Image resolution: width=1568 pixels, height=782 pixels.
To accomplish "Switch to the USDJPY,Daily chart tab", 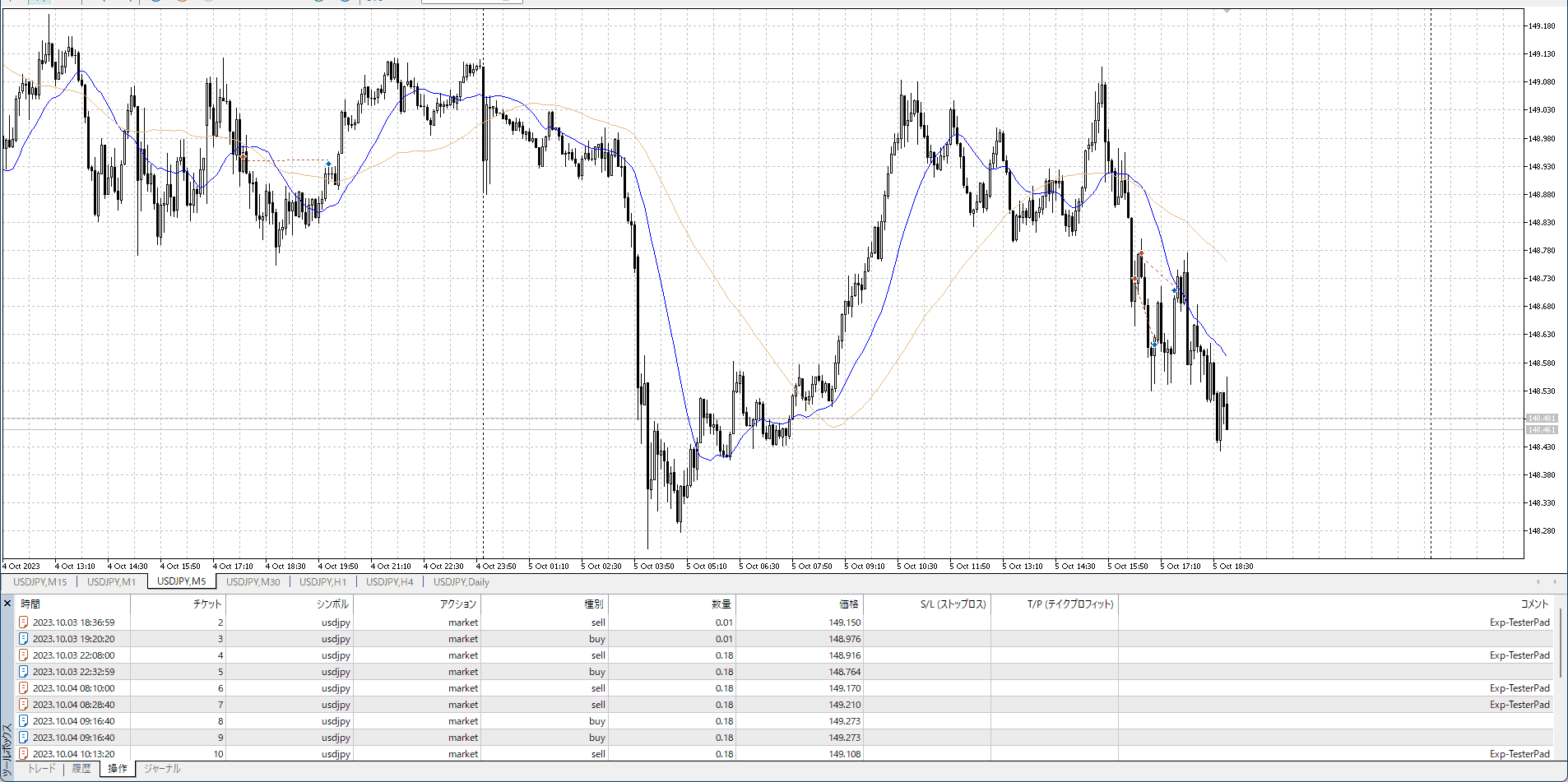I will click(x=461, y=582).
